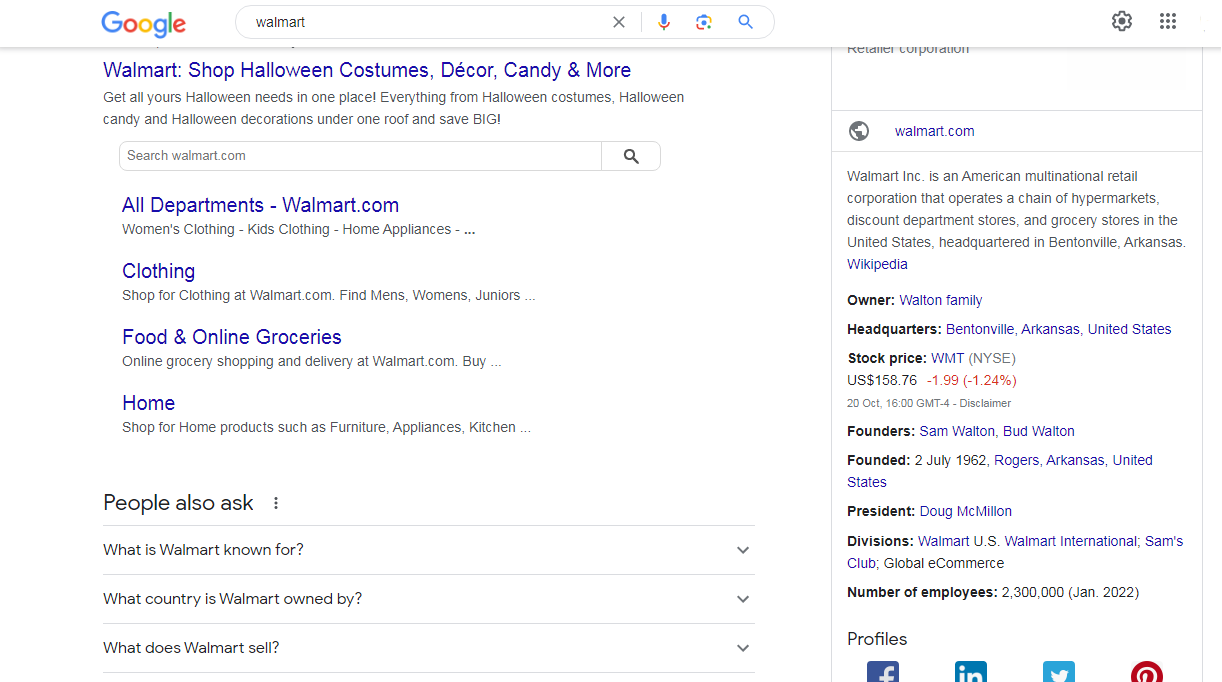1222x682 pixels.
Task: Open Walmart's Twitter profile icon
Action: [x=1059, y=672]
